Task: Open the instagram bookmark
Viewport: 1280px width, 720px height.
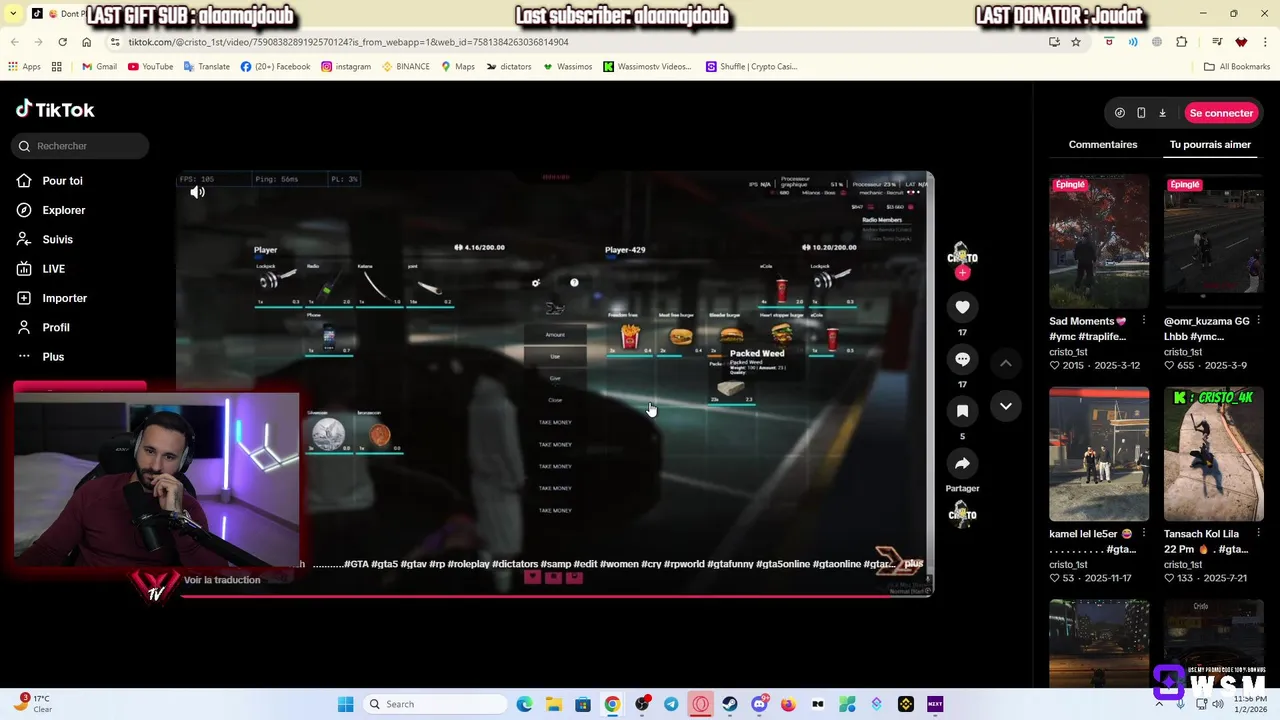Action: 345,67
